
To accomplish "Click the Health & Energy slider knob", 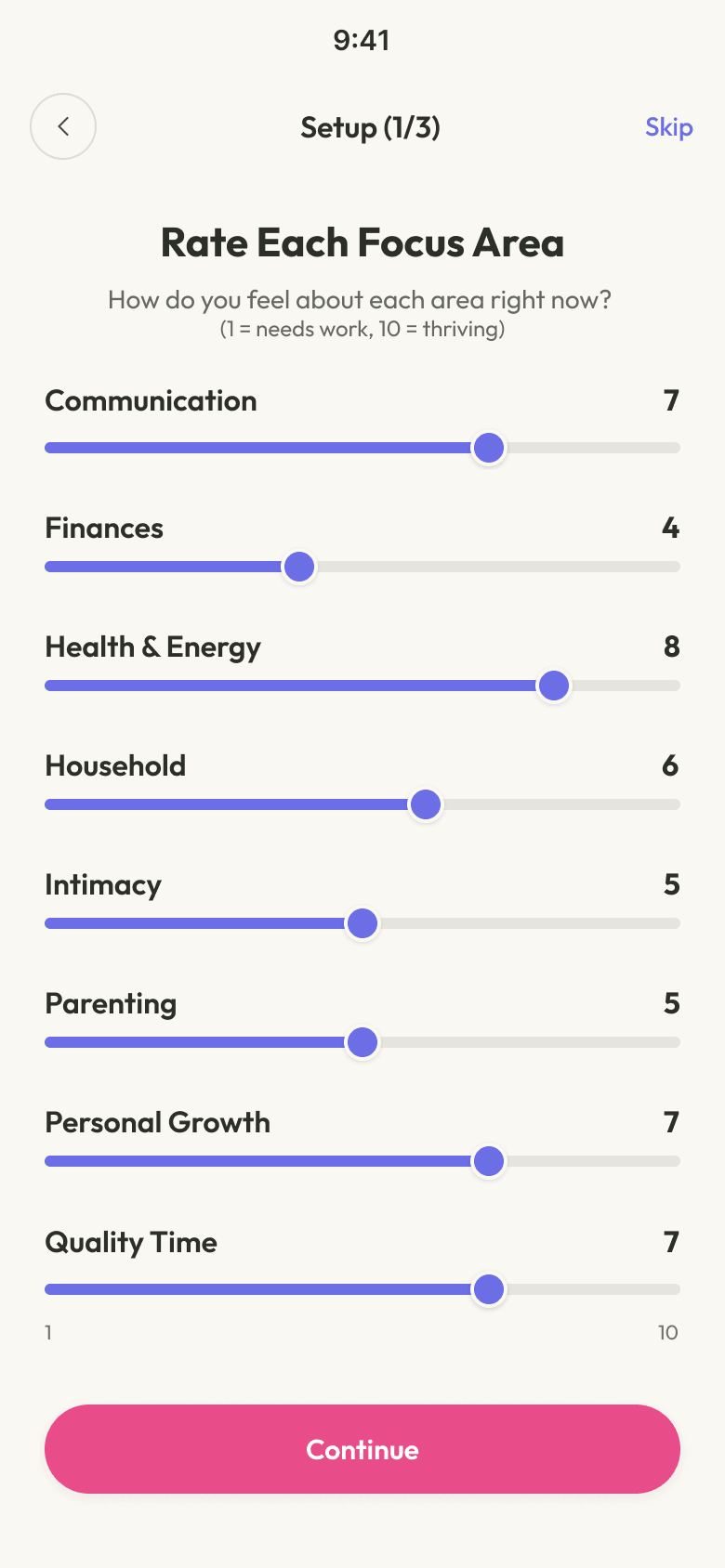I will (554, 686).
